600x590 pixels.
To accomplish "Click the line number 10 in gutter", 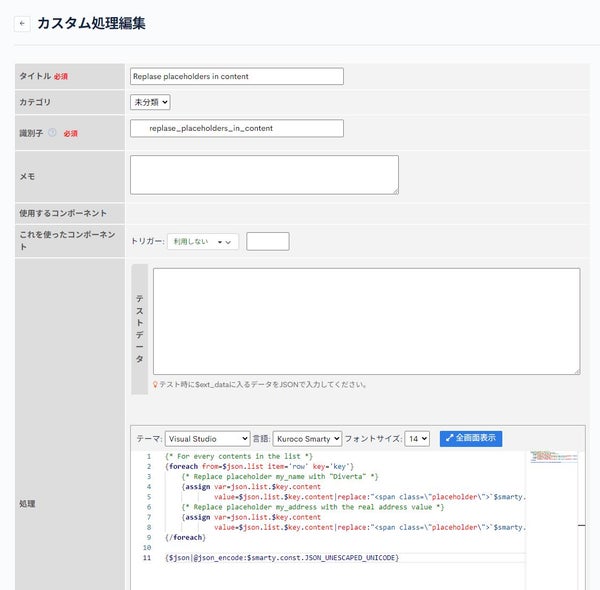I will click(x=147, y=548).
